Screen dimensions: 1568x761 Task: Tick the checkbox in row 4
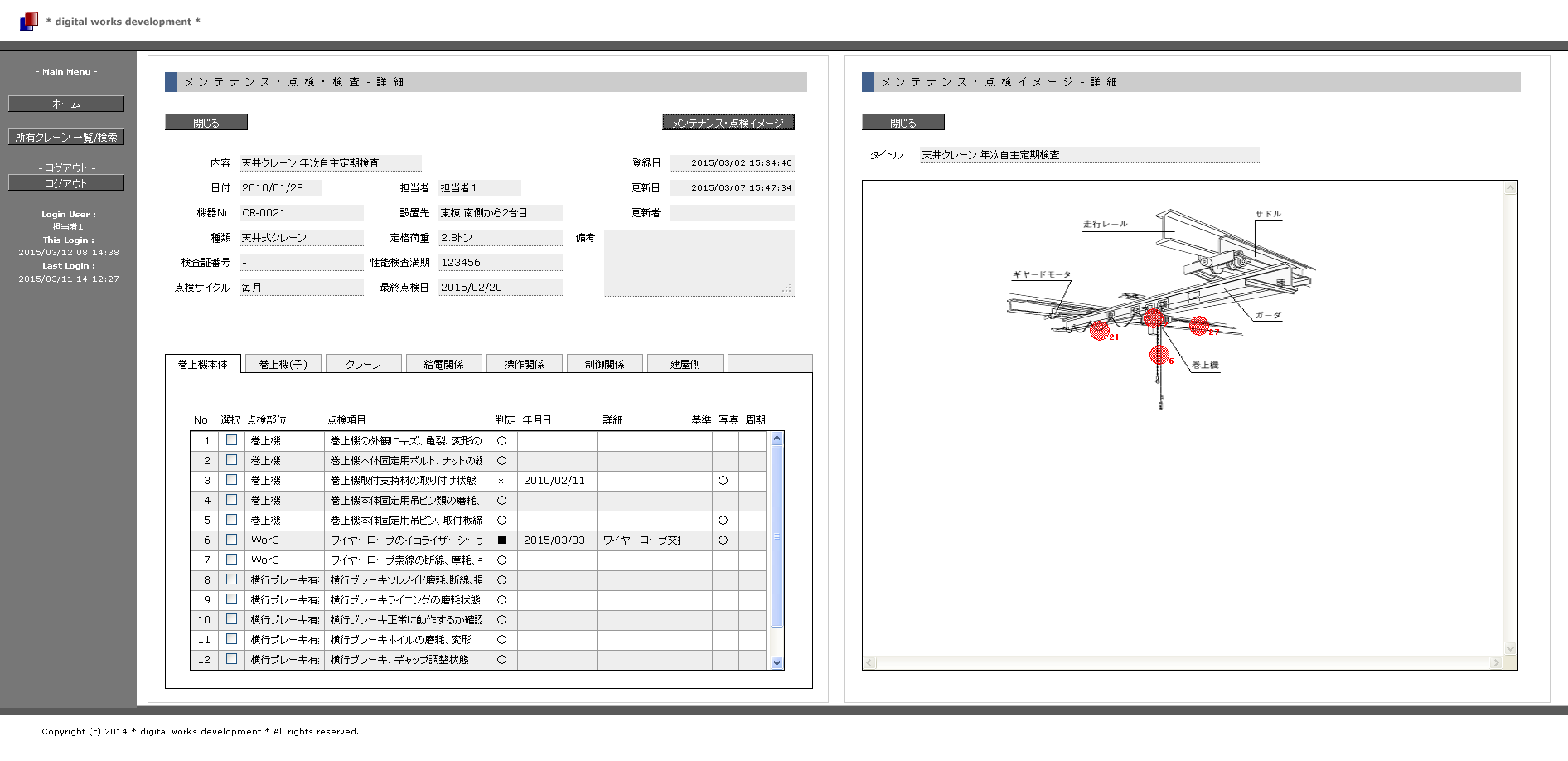point(232,500)
